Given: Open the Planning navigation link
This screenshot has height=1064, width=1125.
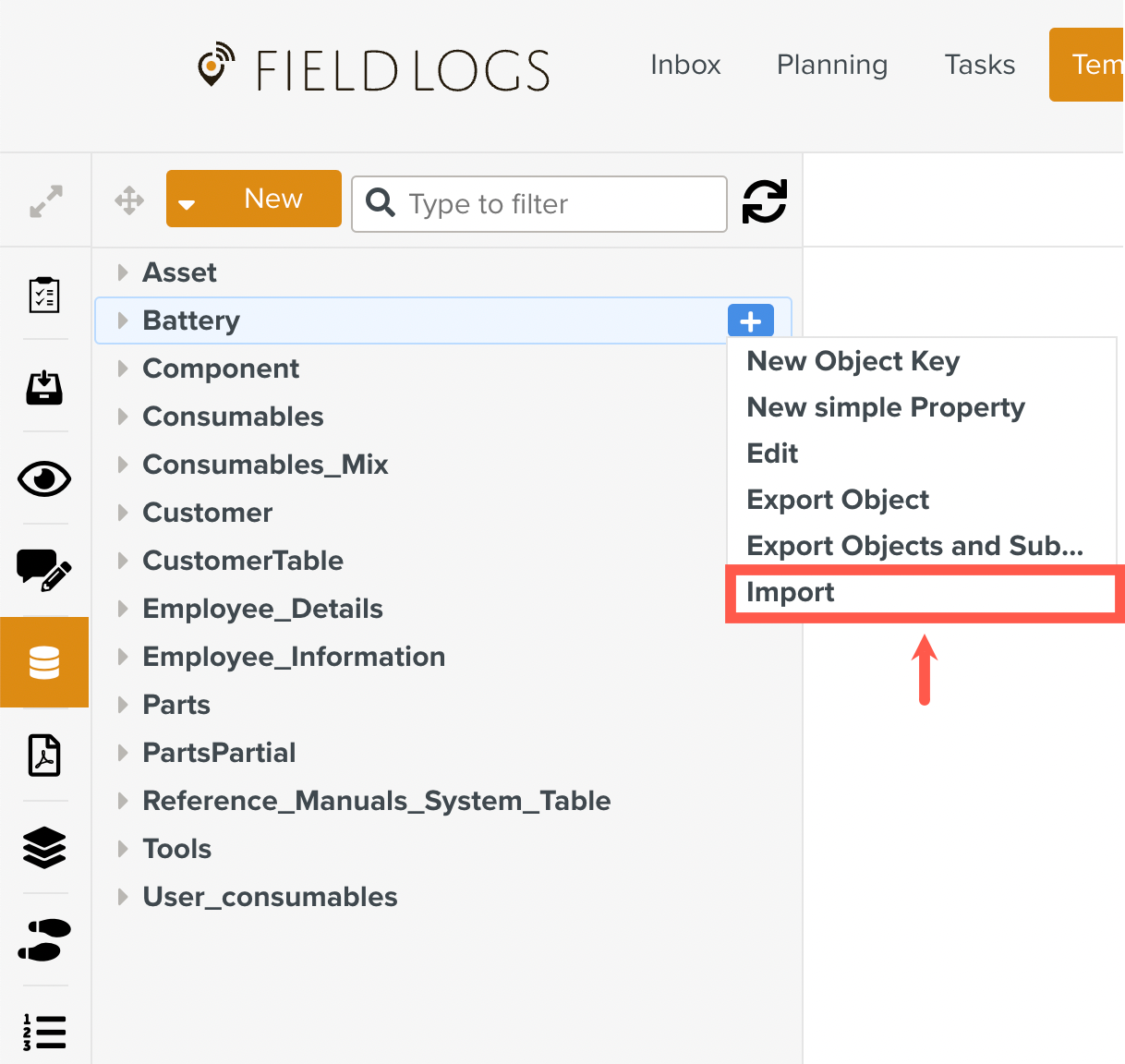Looking at the screenshot, I should pos(831,65).
